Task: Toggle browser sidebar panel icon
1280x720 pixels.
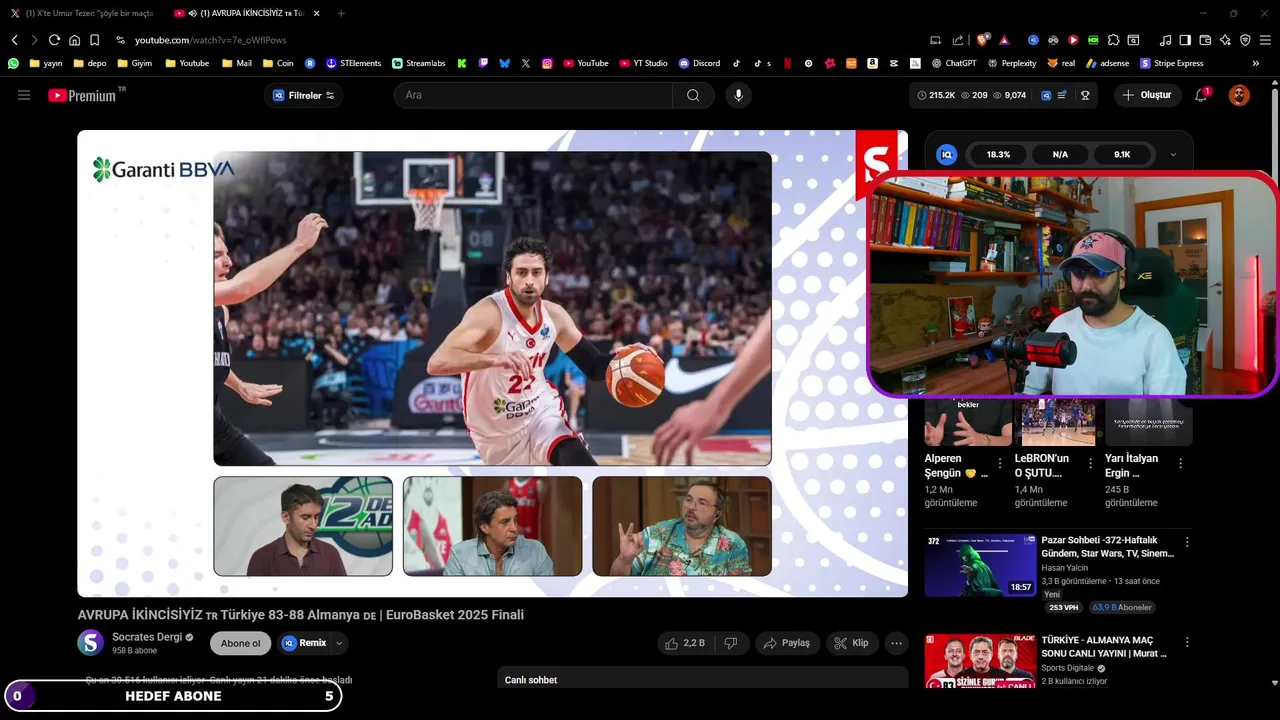Action: [1185, 40]
